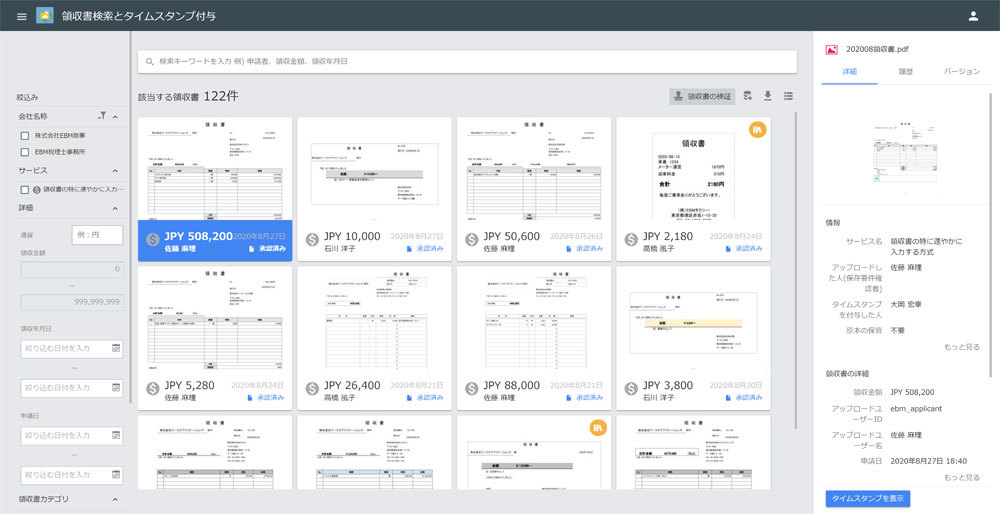Image resolution: width=1000 pixels, height=514 pixels.
Task: Click the 該当する領収書 122件 count text
Action: point(189,97)
